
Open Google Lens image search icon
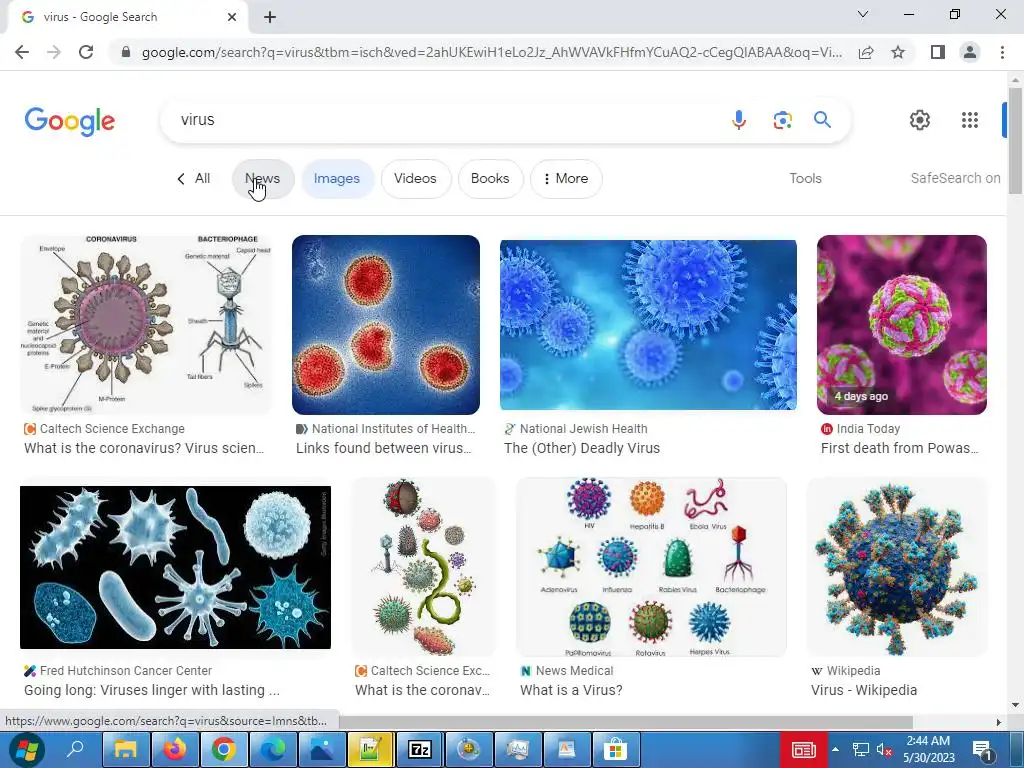[782, 120]
